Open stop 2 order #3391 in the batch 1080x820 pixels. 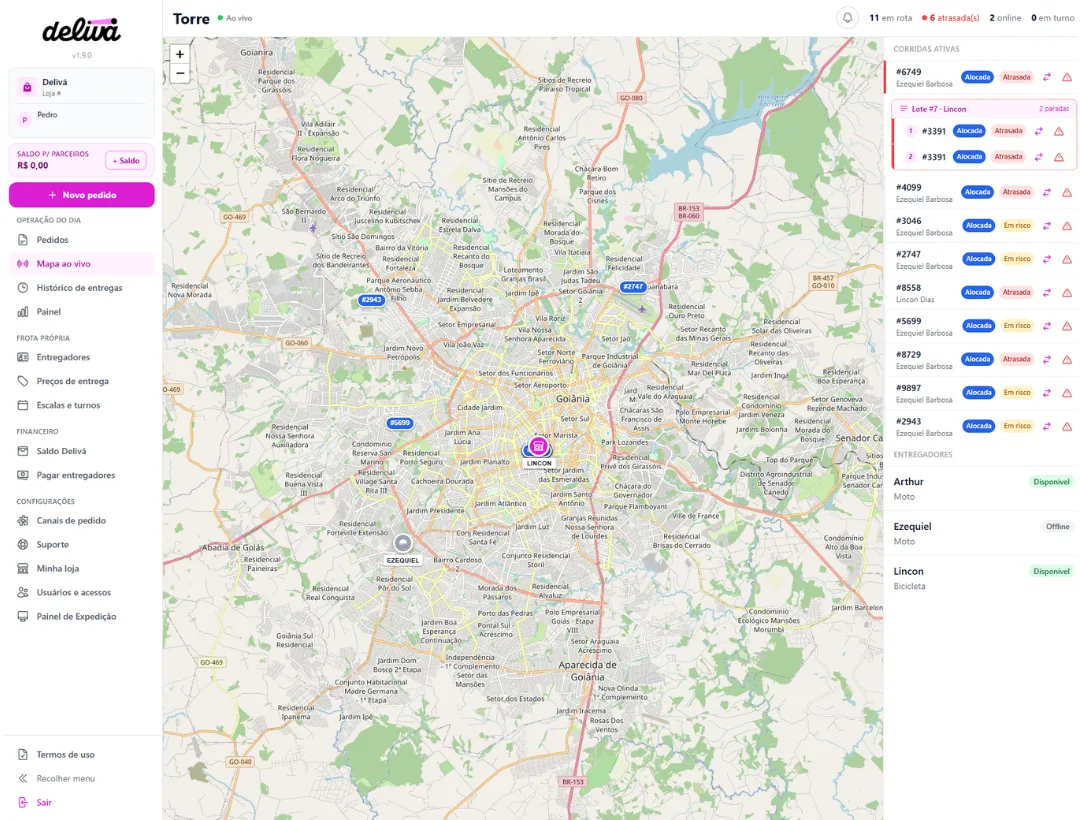pyautogui.click(x=984, y=157)
